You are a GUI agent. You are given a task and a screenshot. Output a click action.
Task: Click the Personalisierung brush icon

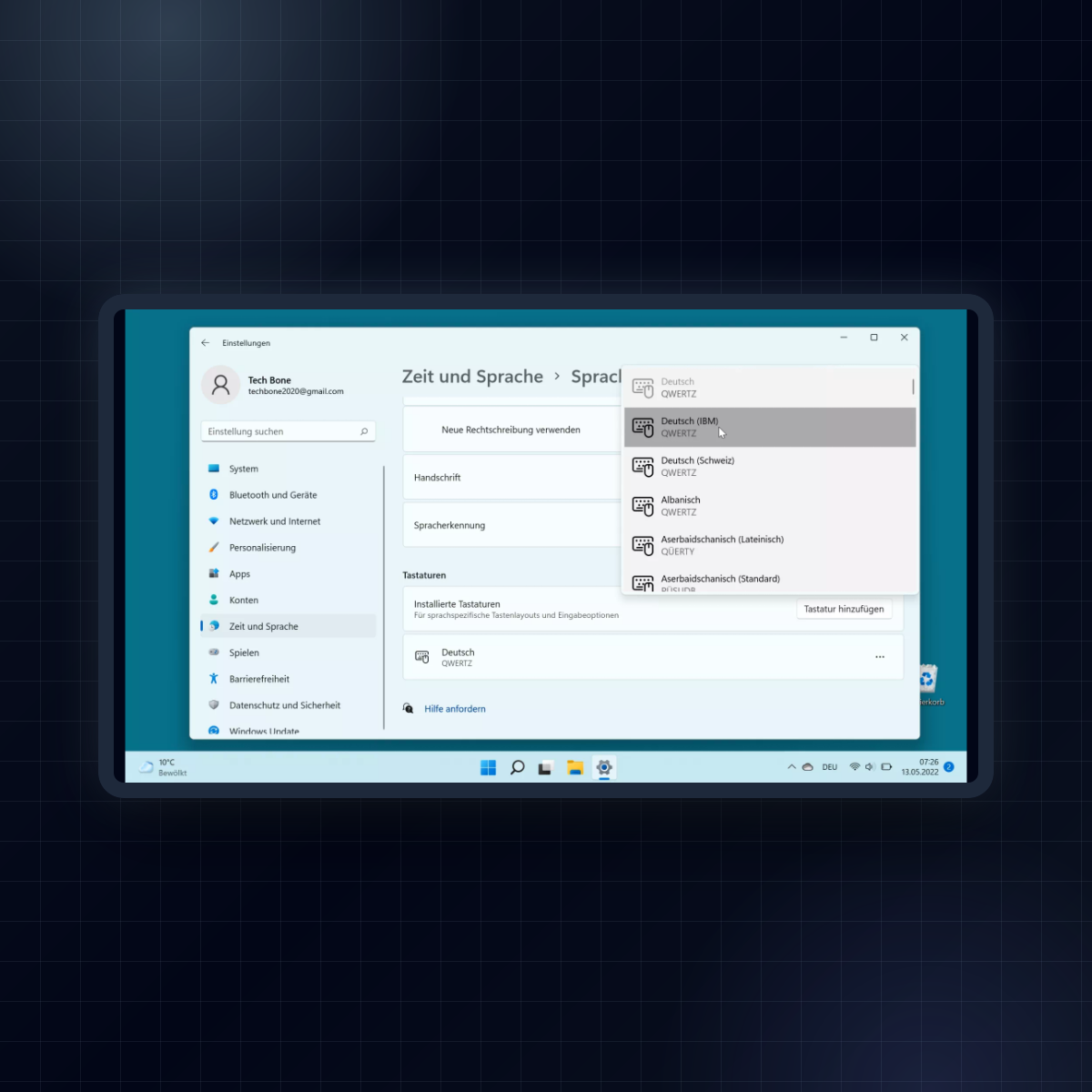(214, 548)
